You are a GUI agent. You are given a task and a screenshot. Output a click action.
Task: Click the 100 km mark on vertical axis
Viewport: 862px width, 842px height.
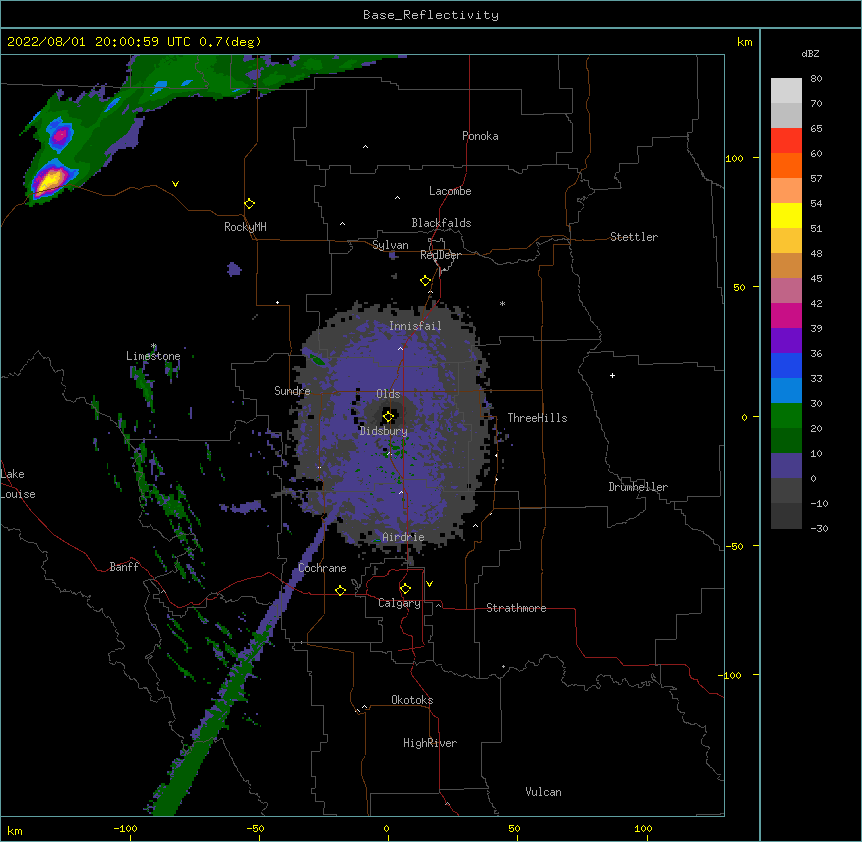pos(734,158)
